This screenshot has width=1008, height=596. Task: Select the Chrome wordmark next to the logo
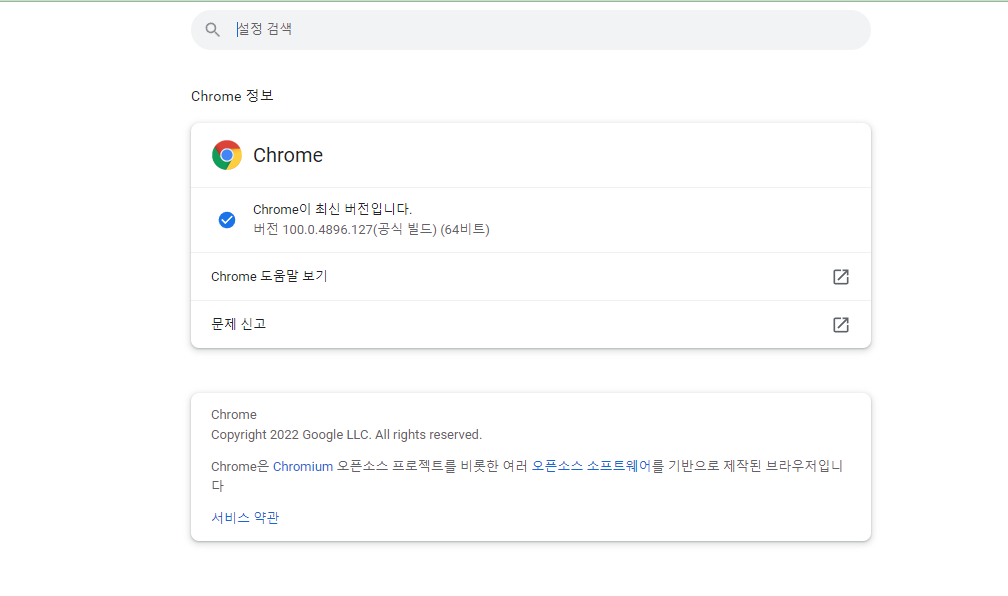coord(288,155)
